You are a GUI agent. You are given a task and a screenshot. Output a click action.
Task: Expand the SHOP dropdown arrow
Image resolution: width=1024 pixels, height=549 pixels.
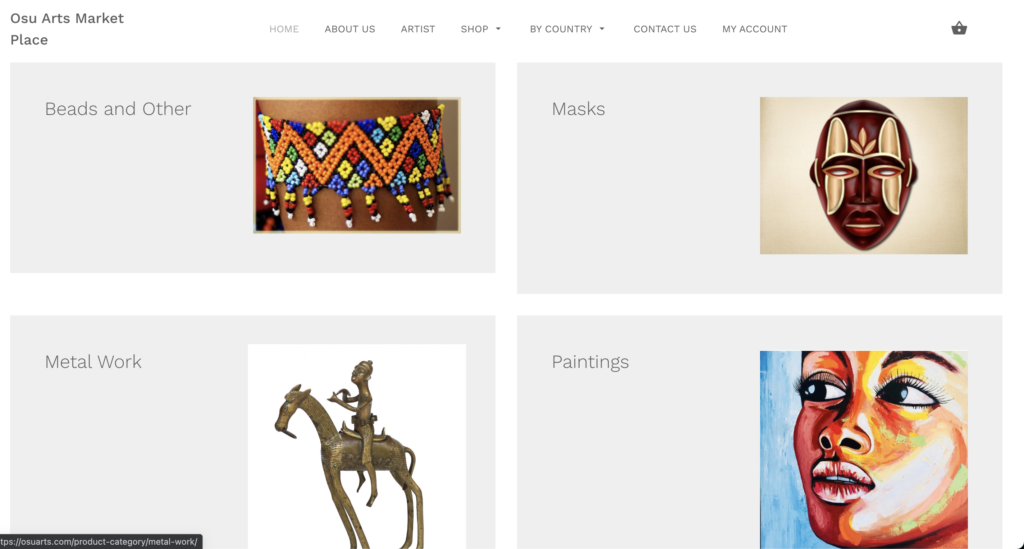pos(498,29)
